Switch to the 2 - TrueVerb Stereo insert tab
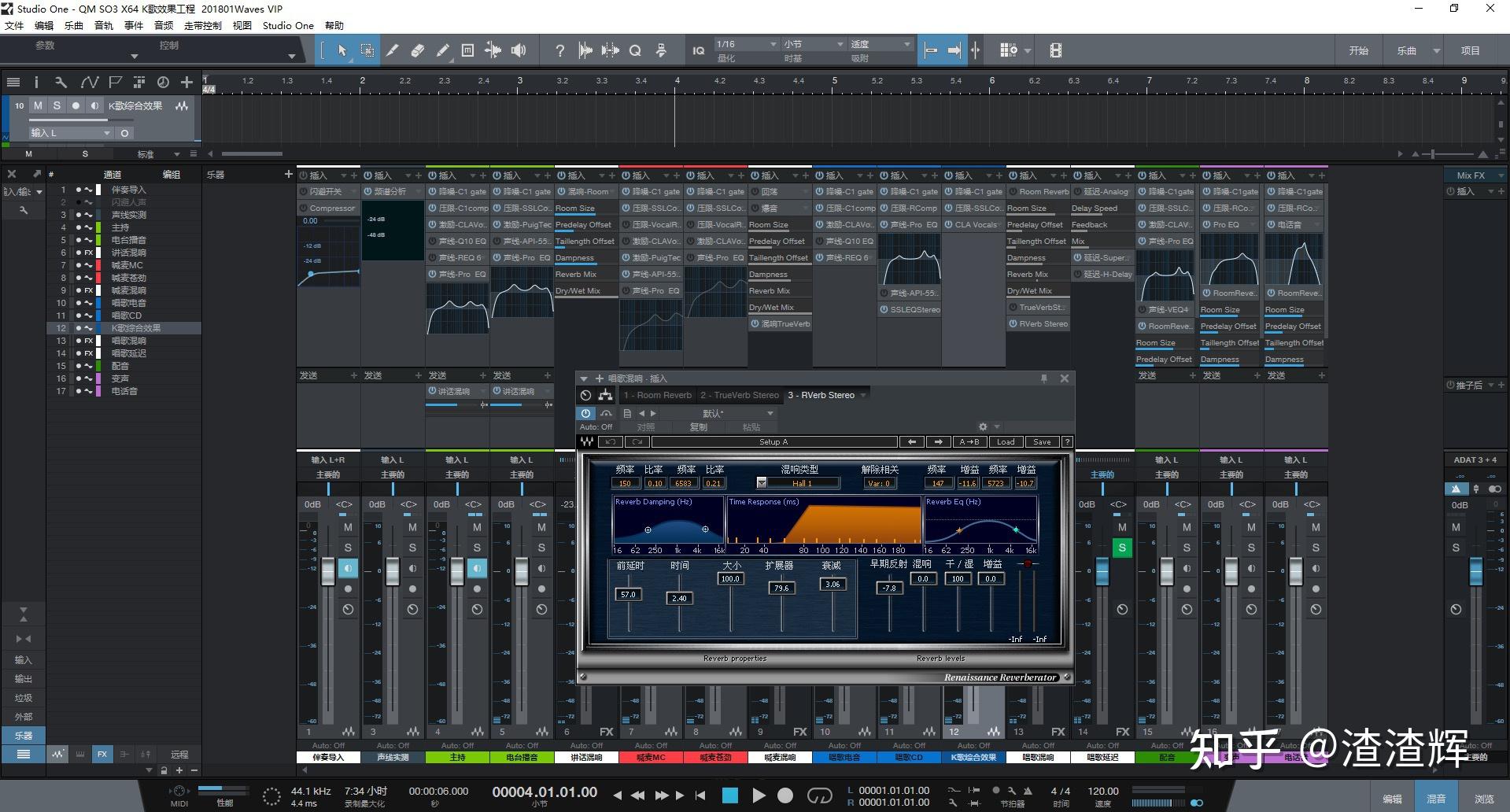Image resolution: width=1510 pixels, height=812 pixels. [738, 395]
